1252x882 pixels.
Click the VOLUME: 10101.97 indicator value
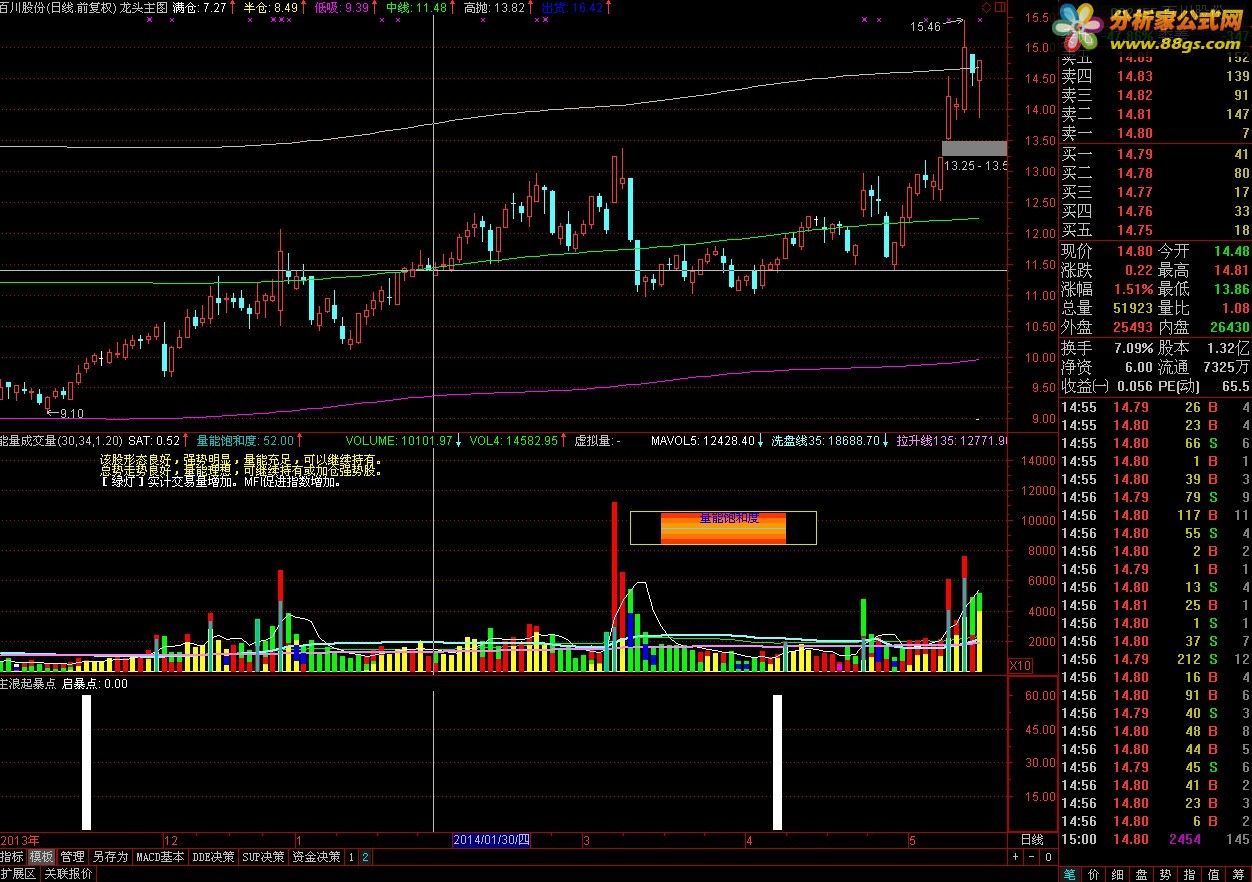400,440
